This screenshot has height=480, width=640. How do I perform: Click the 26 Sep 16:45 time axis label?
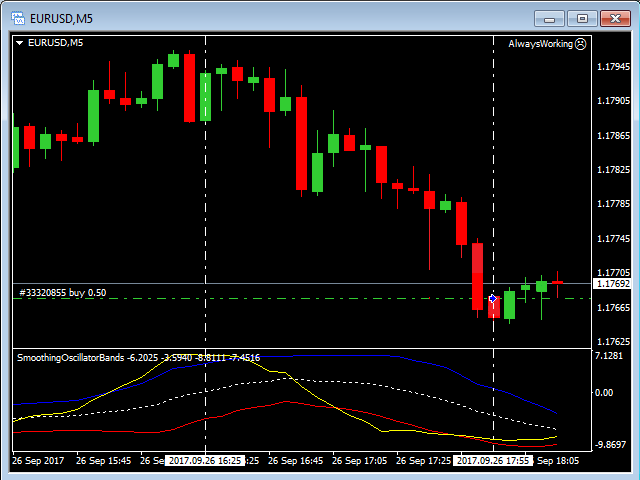point(297,461)
